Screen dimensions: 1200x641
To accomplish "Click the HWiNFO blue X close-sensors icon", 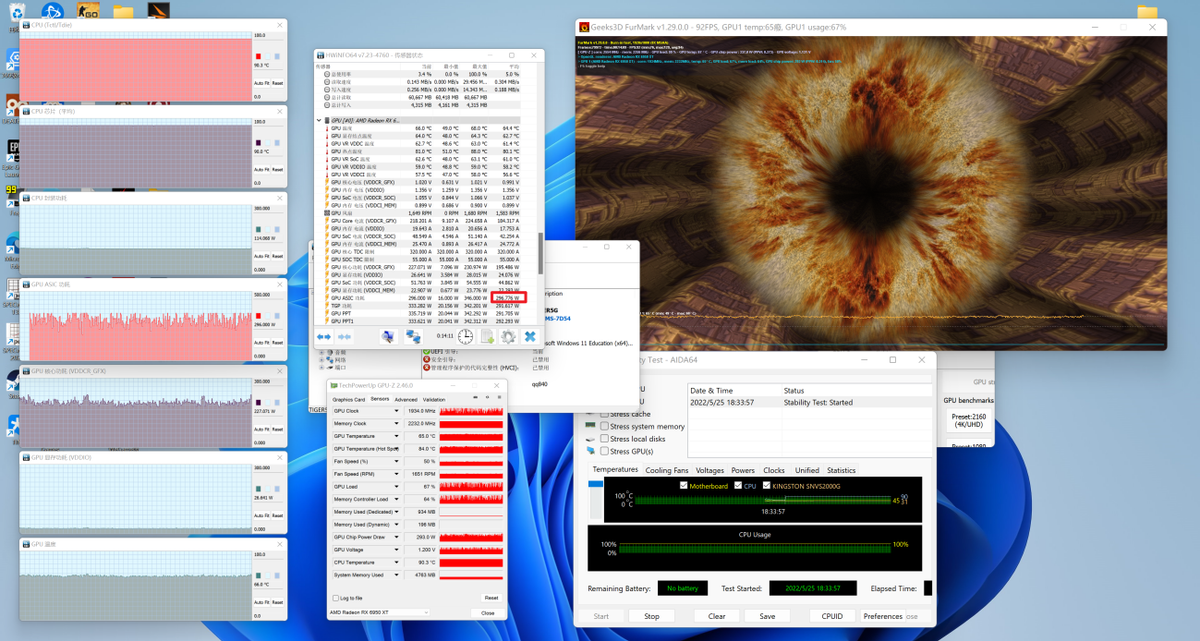I will coord(530,337).
